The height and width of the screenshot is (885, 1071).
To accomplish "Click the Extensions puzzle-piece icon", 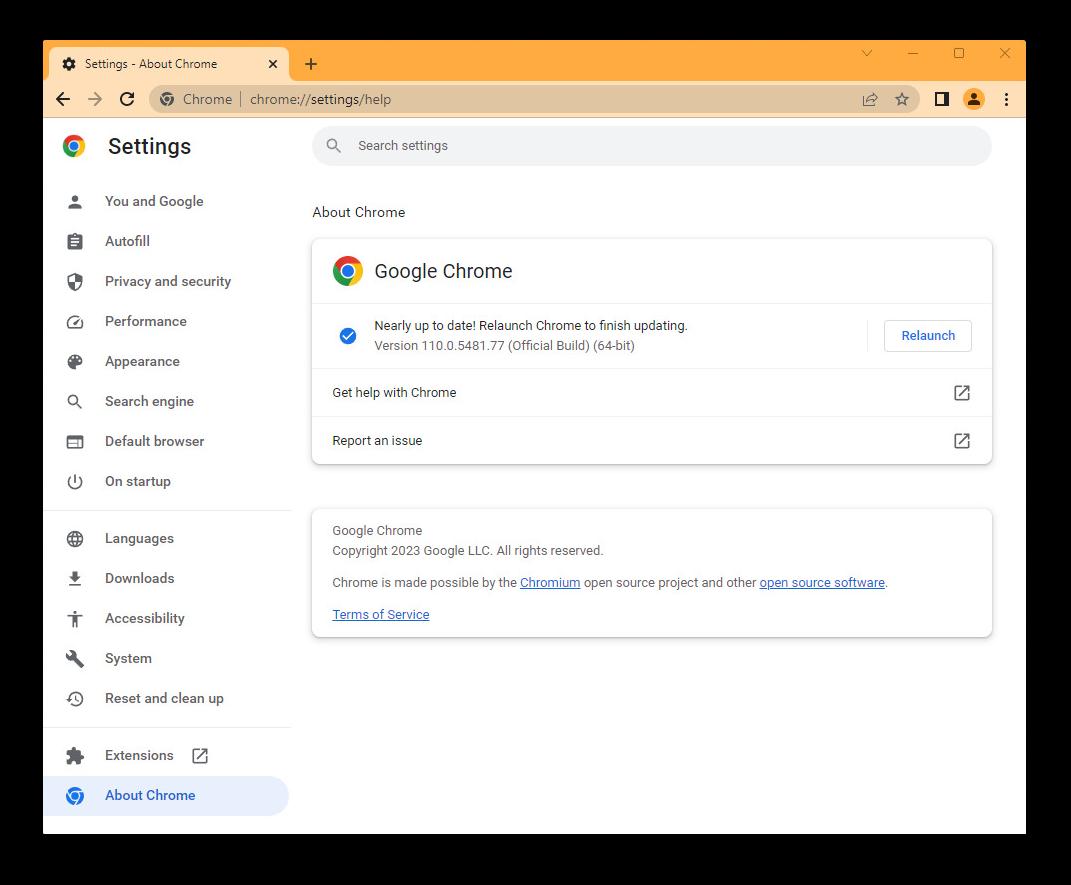I will tap(75, 755).
